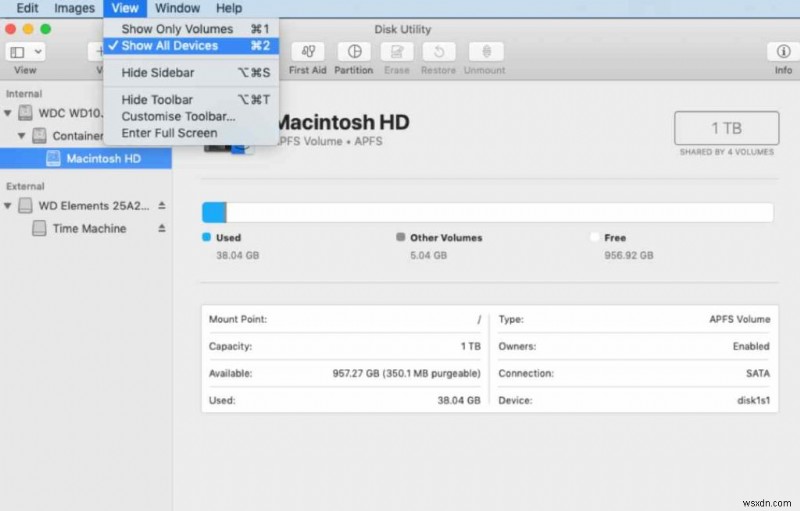Image resolution: width=800 pixels, height=511 pixels.
Task: Select WD Elements 25A2 drive row
Action: click(86, 206)
